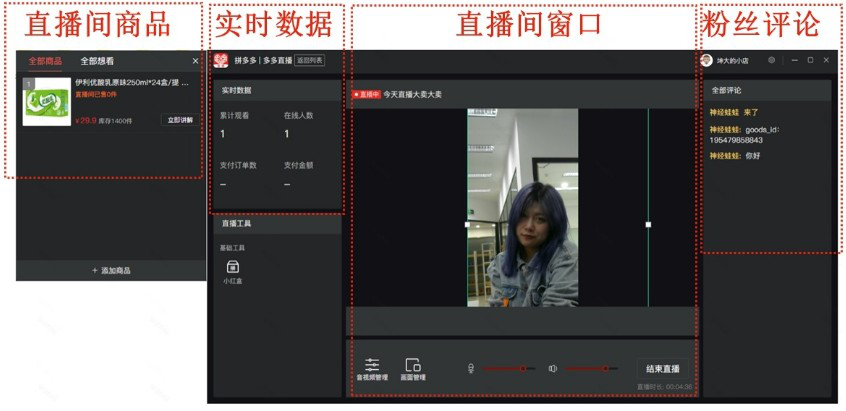
Task: Click the 直播时长 00:04:36 timer
Action: [x=664, y=387]
